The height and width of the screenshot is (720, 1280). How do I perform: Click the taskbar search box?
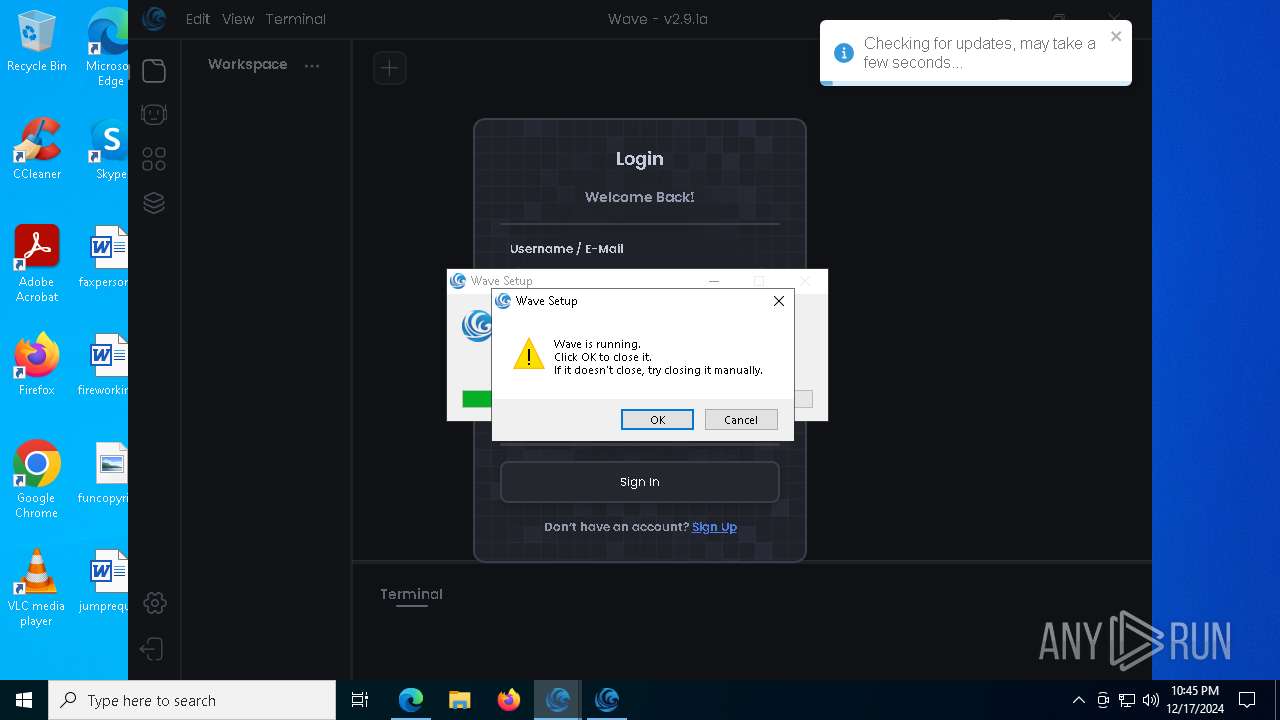(x=192, y=700)
